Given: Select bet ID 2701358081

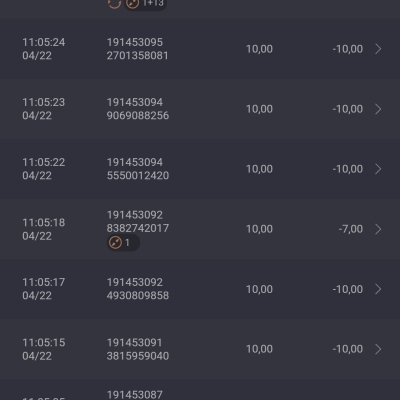Looking at the screenshot, I should pos(137,55).
